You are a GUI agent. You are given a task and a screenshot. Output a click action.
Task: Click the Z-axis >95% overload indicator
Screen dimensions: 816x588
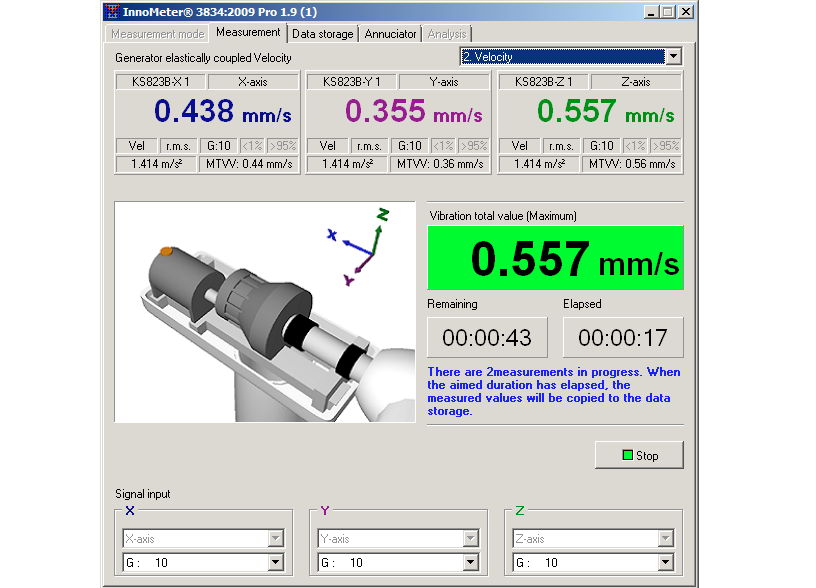[665, 146]
